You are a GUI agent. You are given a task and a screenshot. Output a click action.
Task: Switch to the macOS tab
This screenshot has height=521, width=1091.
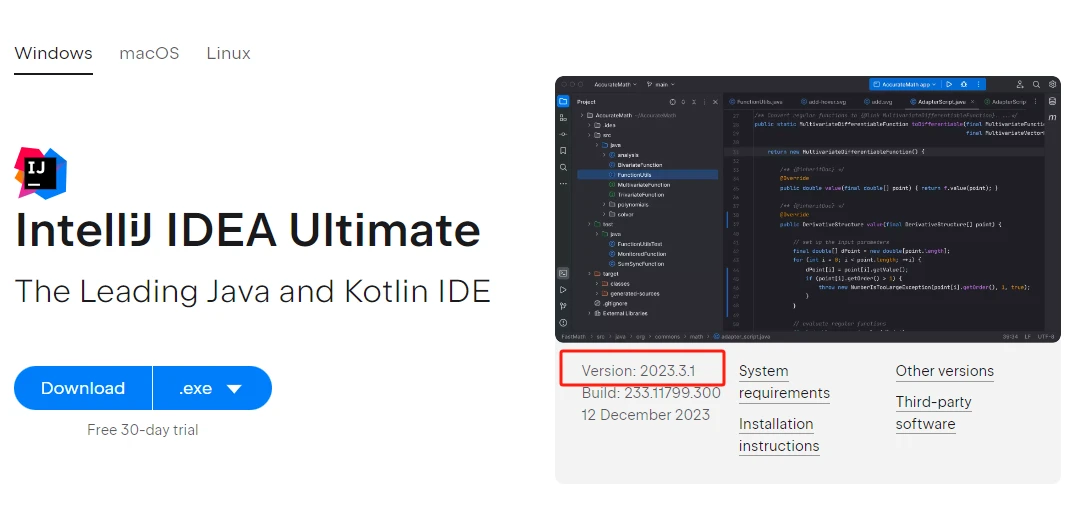coord(149,54)
